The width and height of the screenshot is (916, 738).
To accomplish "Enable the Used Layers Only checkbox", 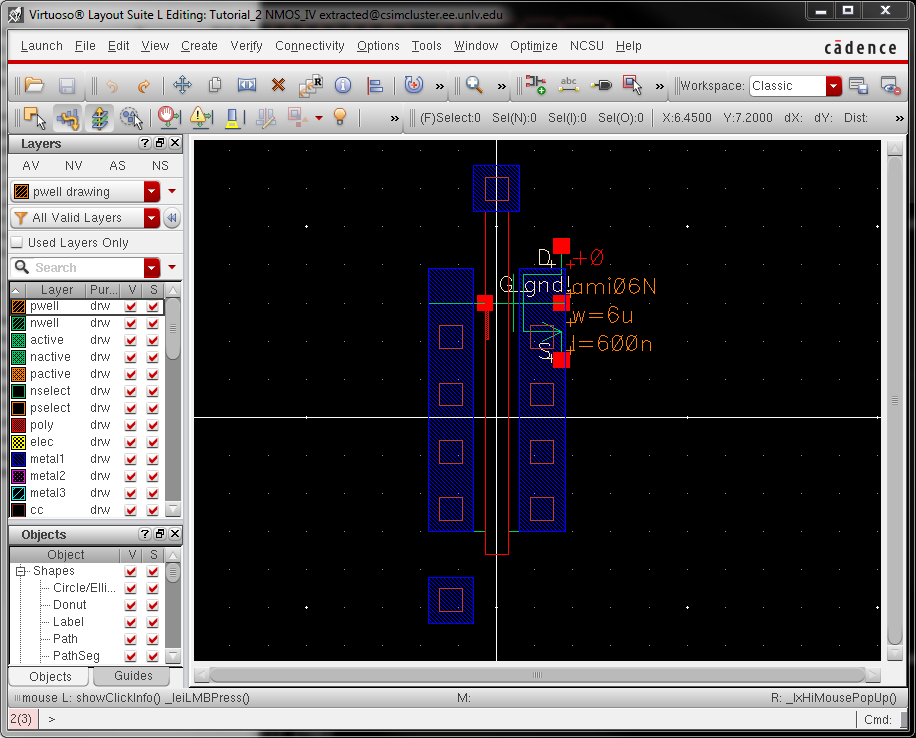I will click(x=17, y=243).
